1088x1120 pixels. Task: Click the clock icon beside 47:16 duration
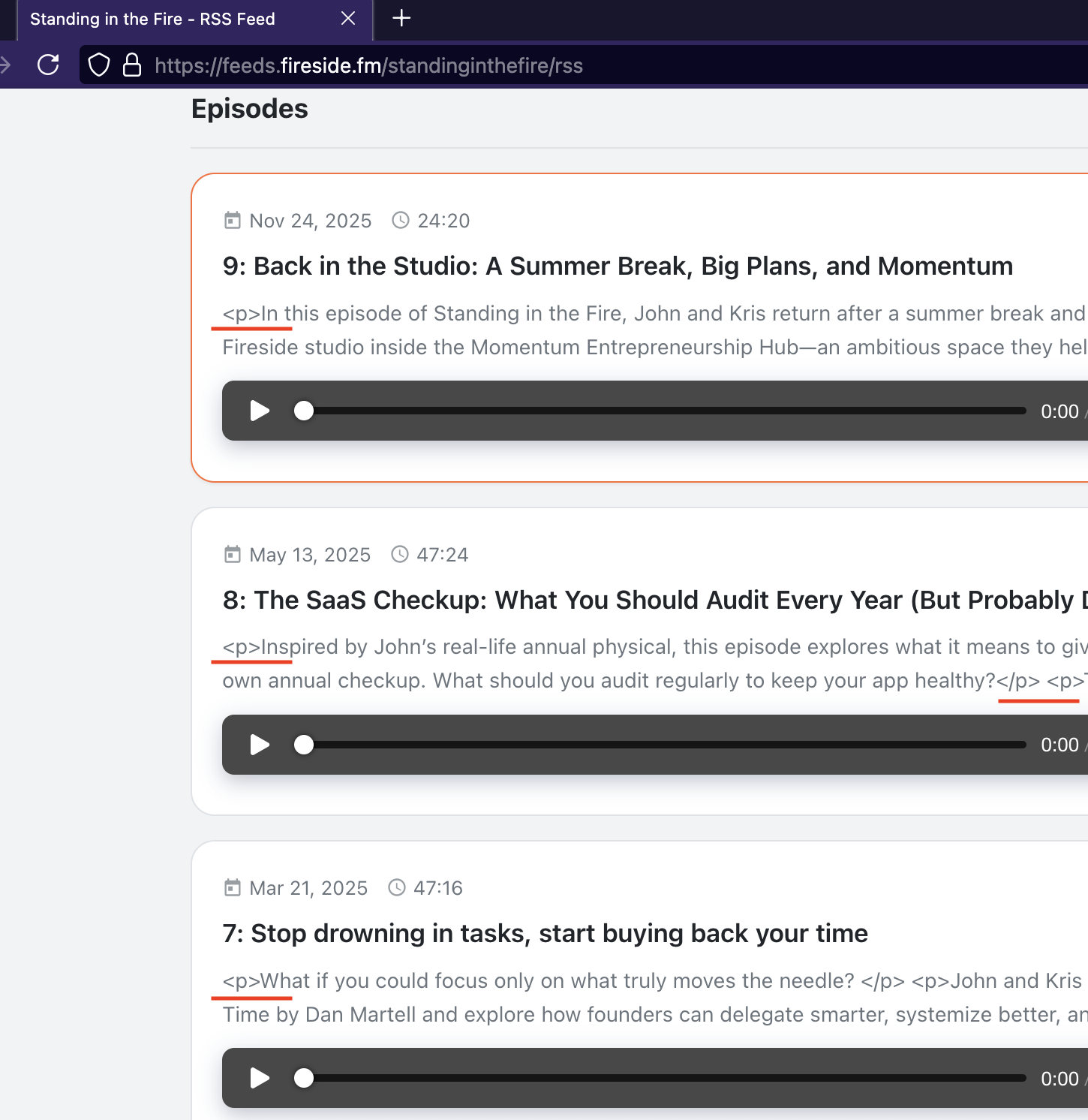click(397, 888)
